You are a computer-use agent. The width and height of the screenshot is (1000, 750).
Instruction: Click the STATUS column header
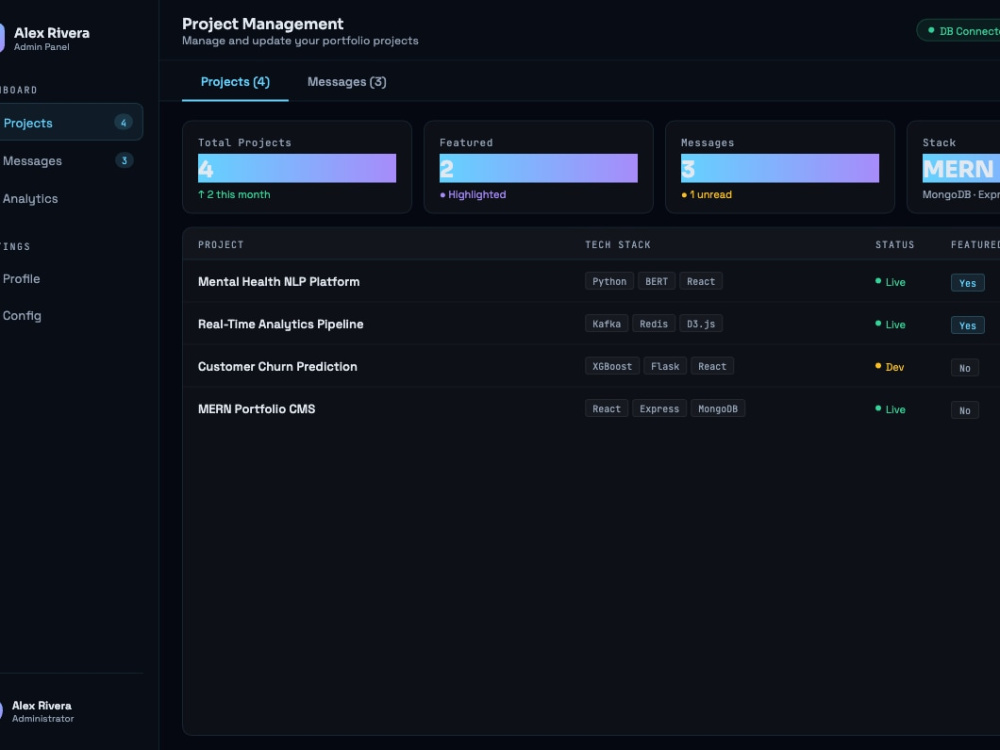(x=894, y=245)
